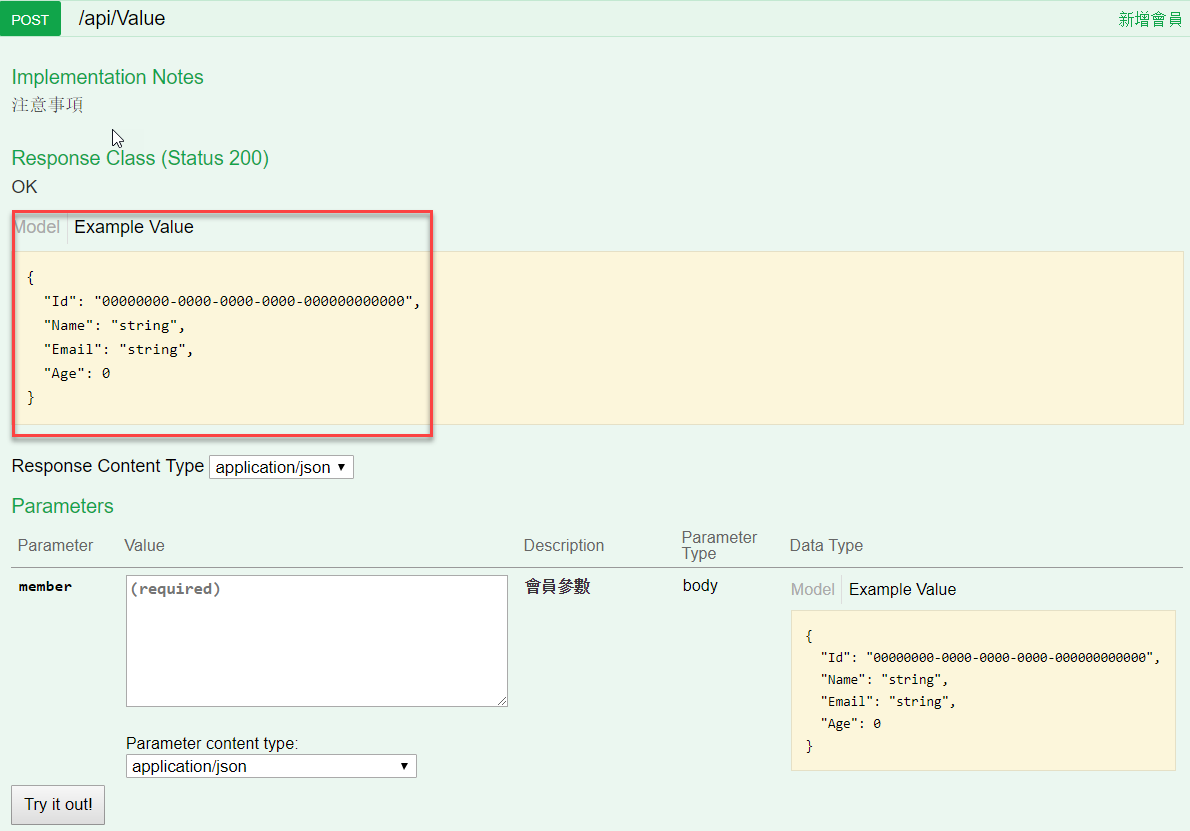Open the Parameter content type dropdown
1190x831 pixels.
point(271,766)
